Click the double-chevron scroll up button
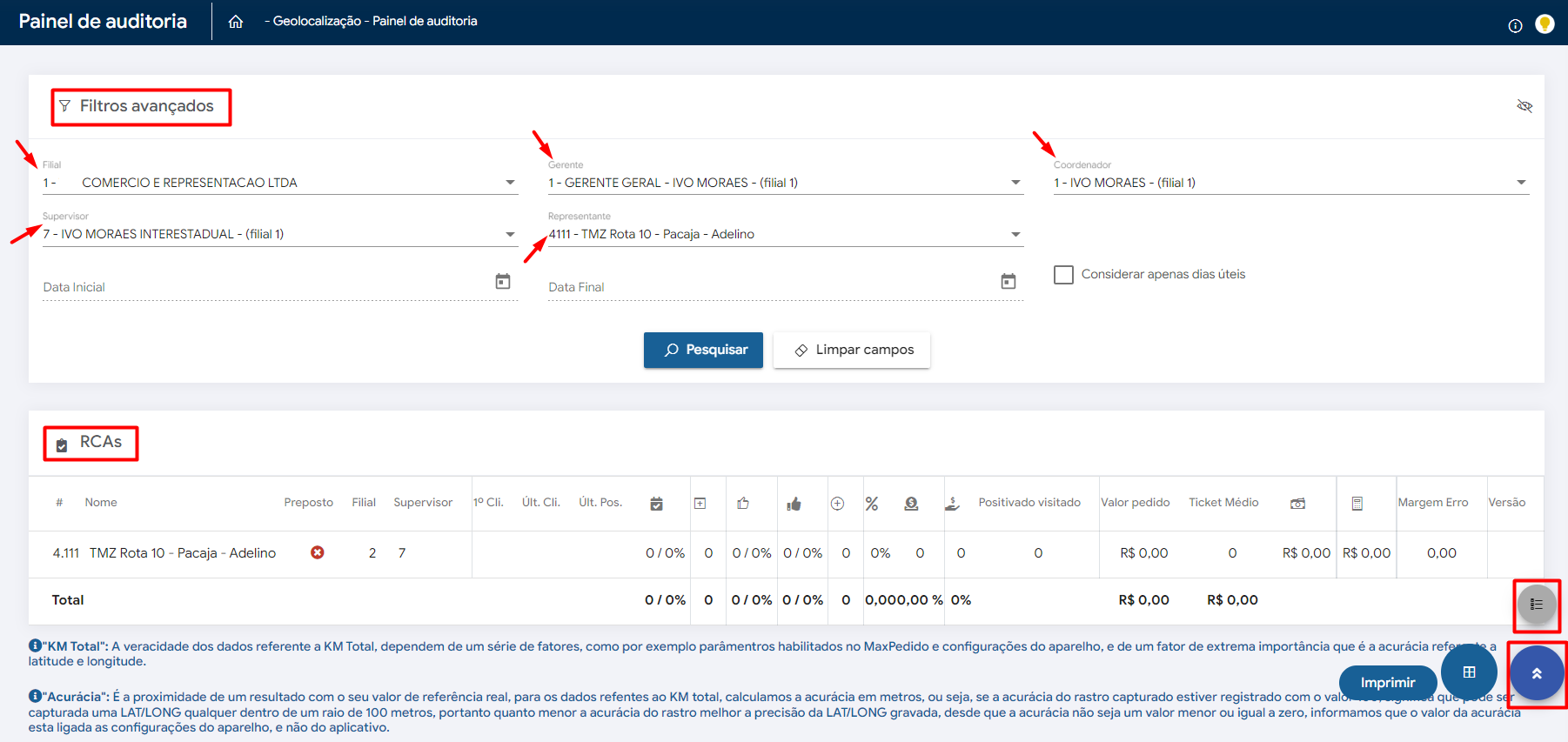This screenshot has width=1568, height=742. pos(1537,673)
